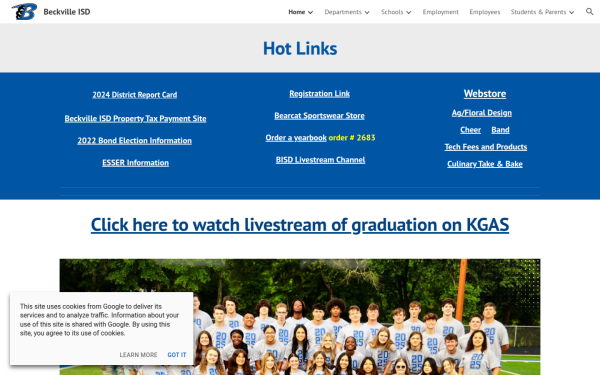Open Beckville ISD Property Tax Payment Site
The image size is (600, 375).
tap(135, 119)
